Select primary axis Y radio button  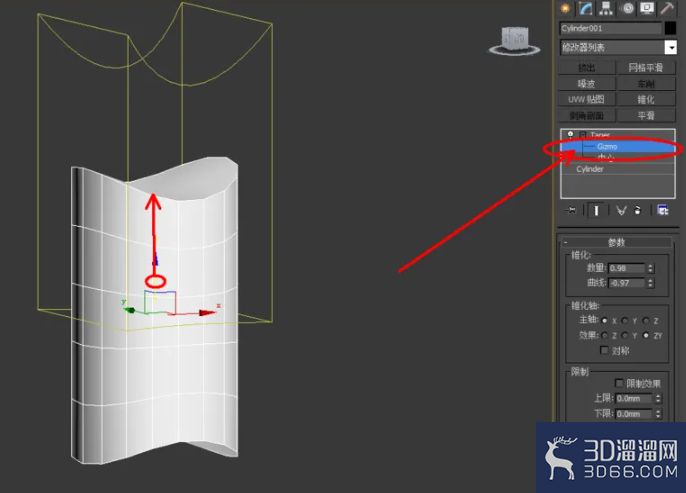pos(625,320)
